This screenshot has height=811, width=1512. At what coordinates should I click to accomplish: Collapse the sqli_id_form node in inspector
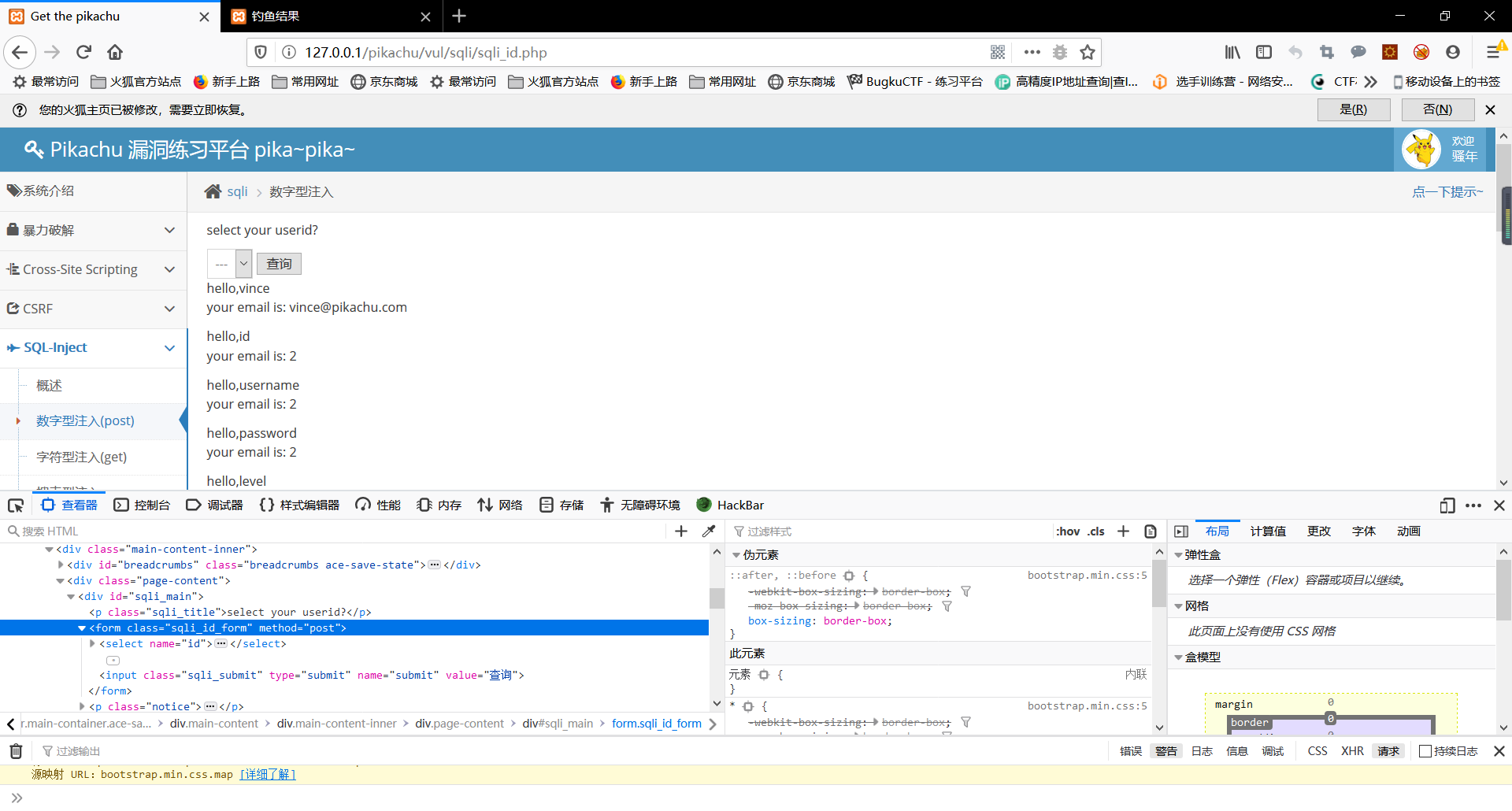(82, 628)
